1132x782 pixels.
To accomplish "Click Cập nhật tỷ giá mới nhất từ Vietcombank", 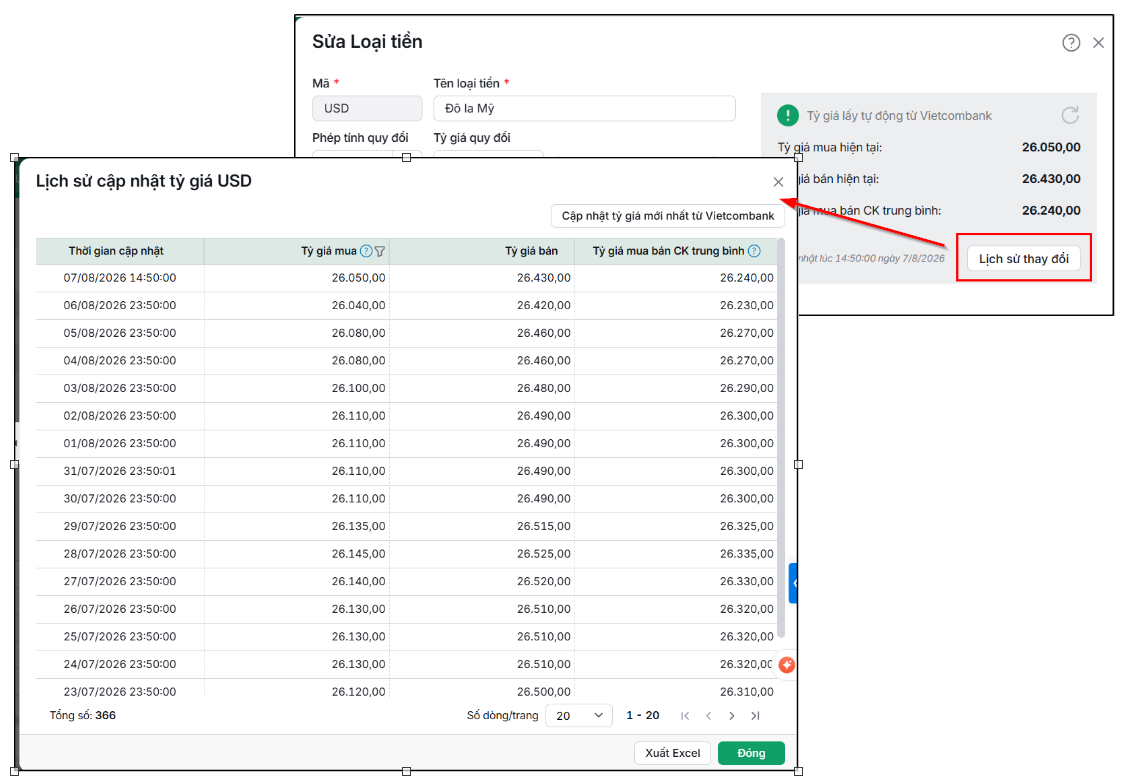I will tap(668, 216).
